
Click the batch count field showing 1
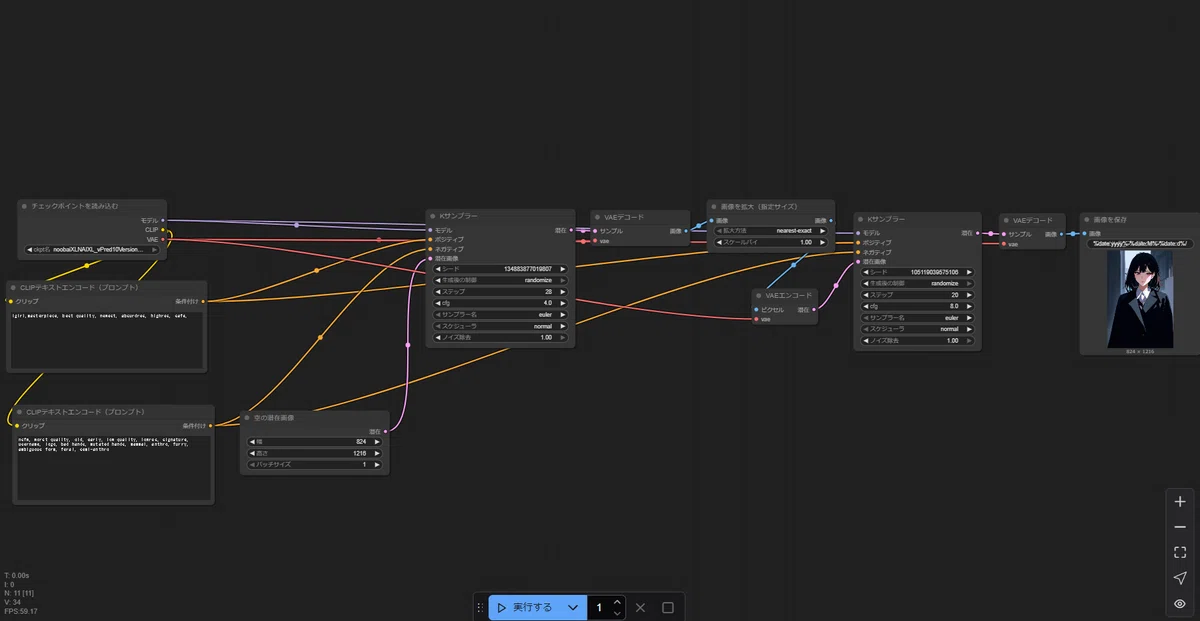point(599,607)
